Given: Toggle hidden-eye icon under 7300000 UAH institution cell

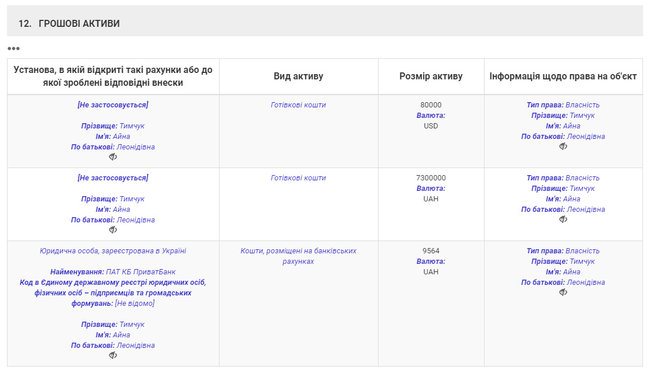Looking at the screenshot, I should (x=113, y=230).
